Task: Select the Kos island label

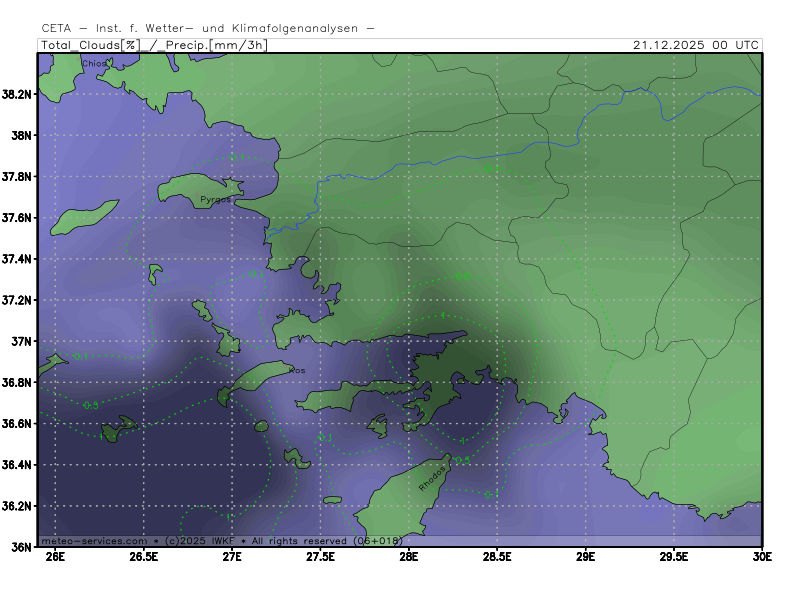Action: 296,370
